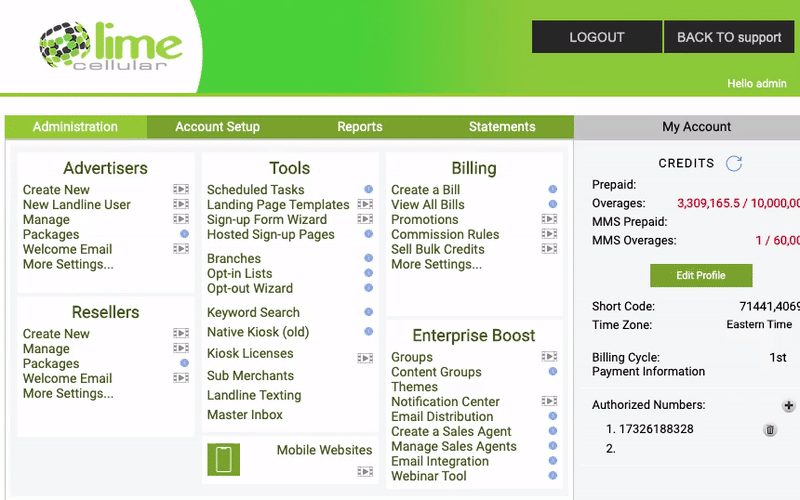The width and height of the screenshot is (800, 500).
Task: Click the BACK TO support button
Action: click(729, 37)
